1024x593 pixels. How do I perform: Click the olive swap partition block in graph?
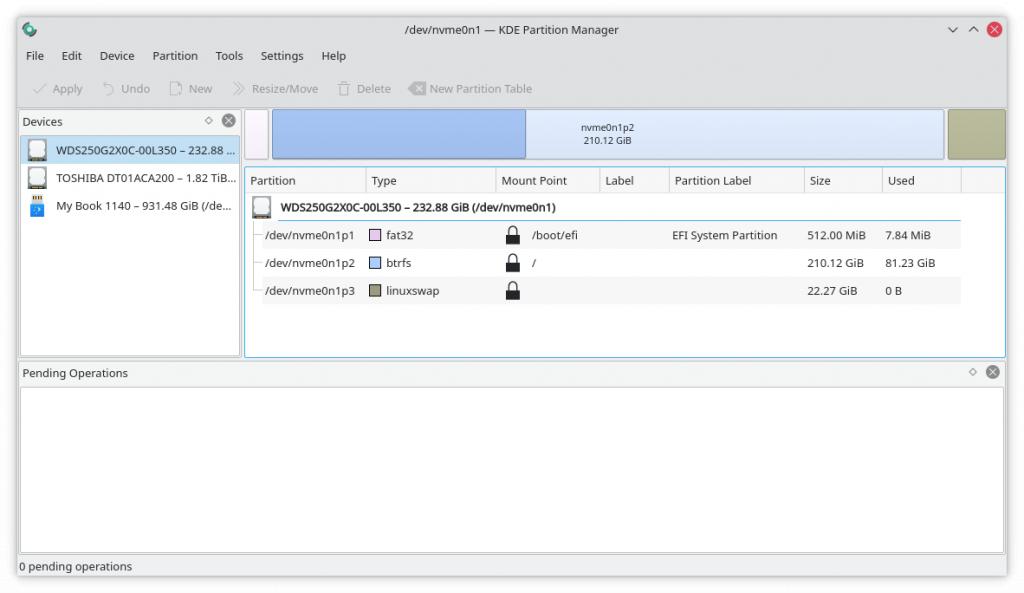point(976,135)
